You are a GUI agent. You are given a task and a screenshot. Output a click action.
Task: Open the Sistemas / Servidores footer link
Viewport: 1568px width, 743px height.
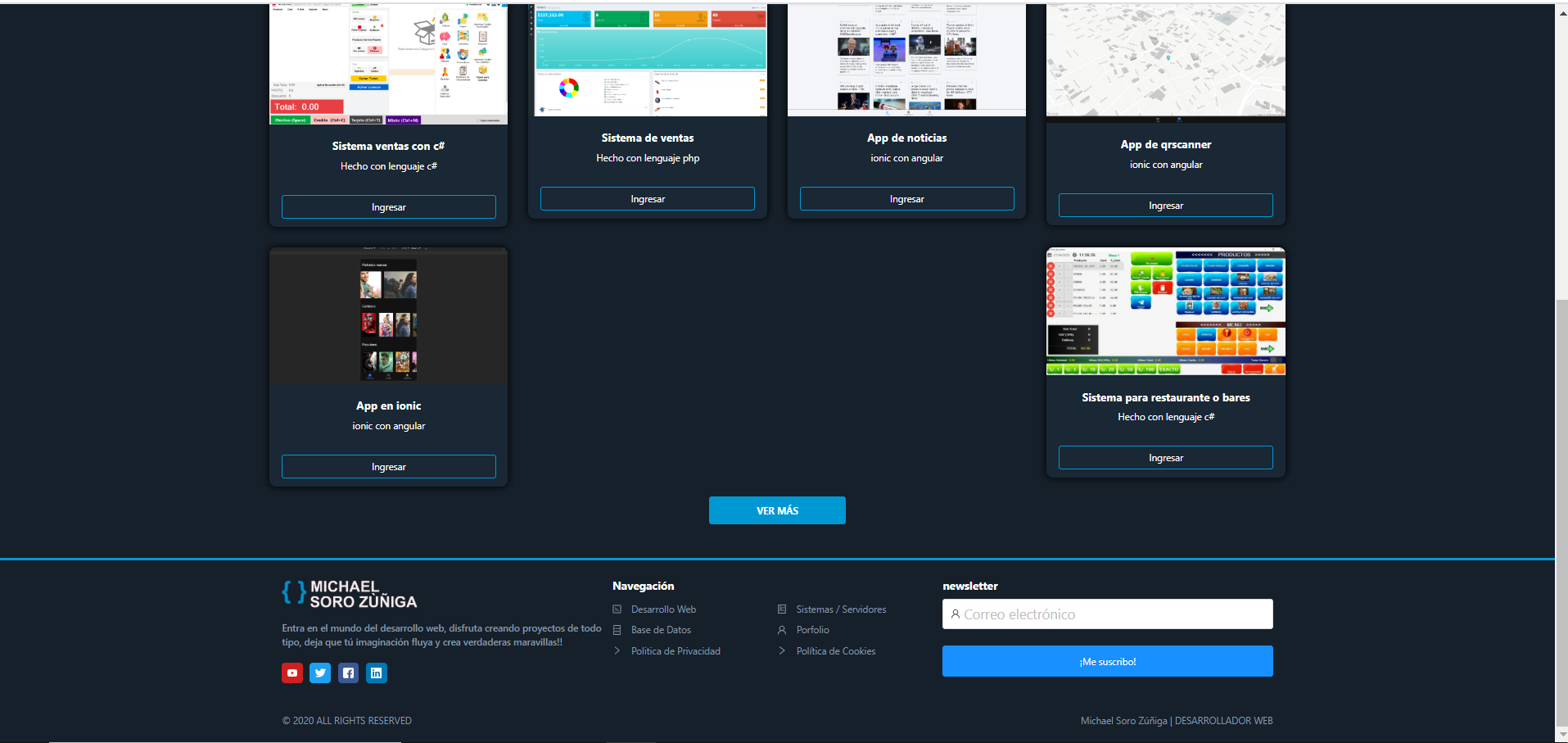(x=841, y=609)
